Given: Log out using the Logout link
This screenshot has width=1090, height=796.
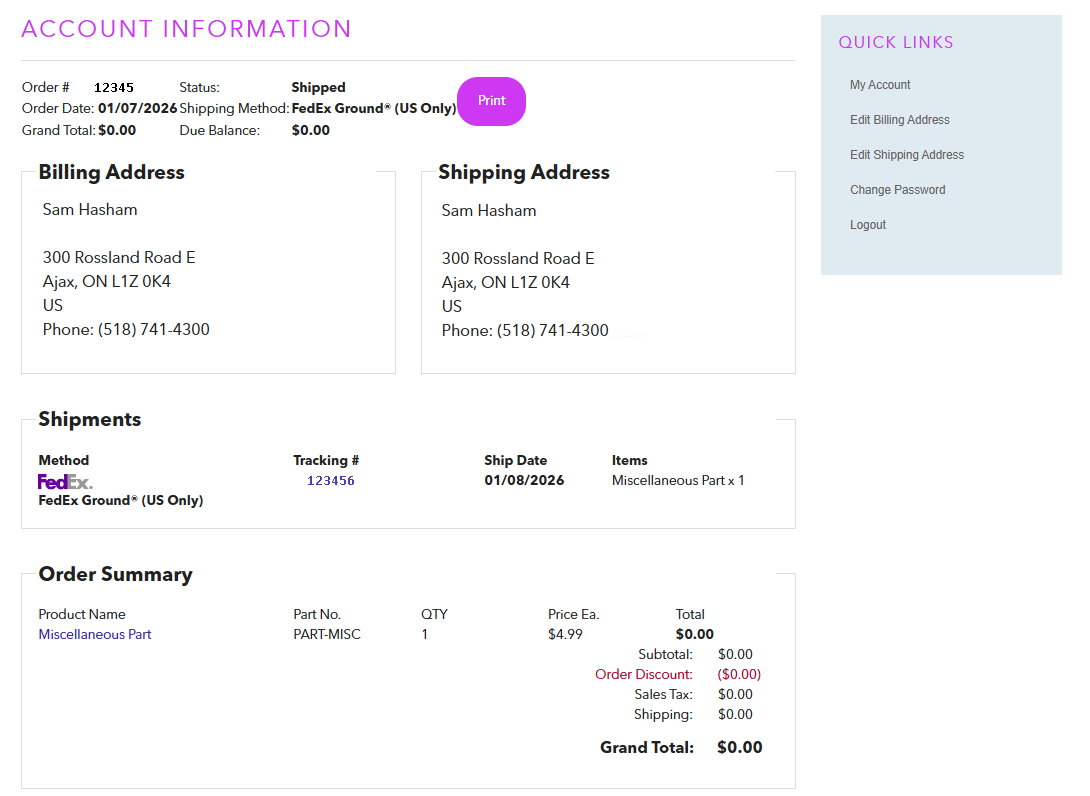Looking at the screenshot, I should tap(867, 225).
